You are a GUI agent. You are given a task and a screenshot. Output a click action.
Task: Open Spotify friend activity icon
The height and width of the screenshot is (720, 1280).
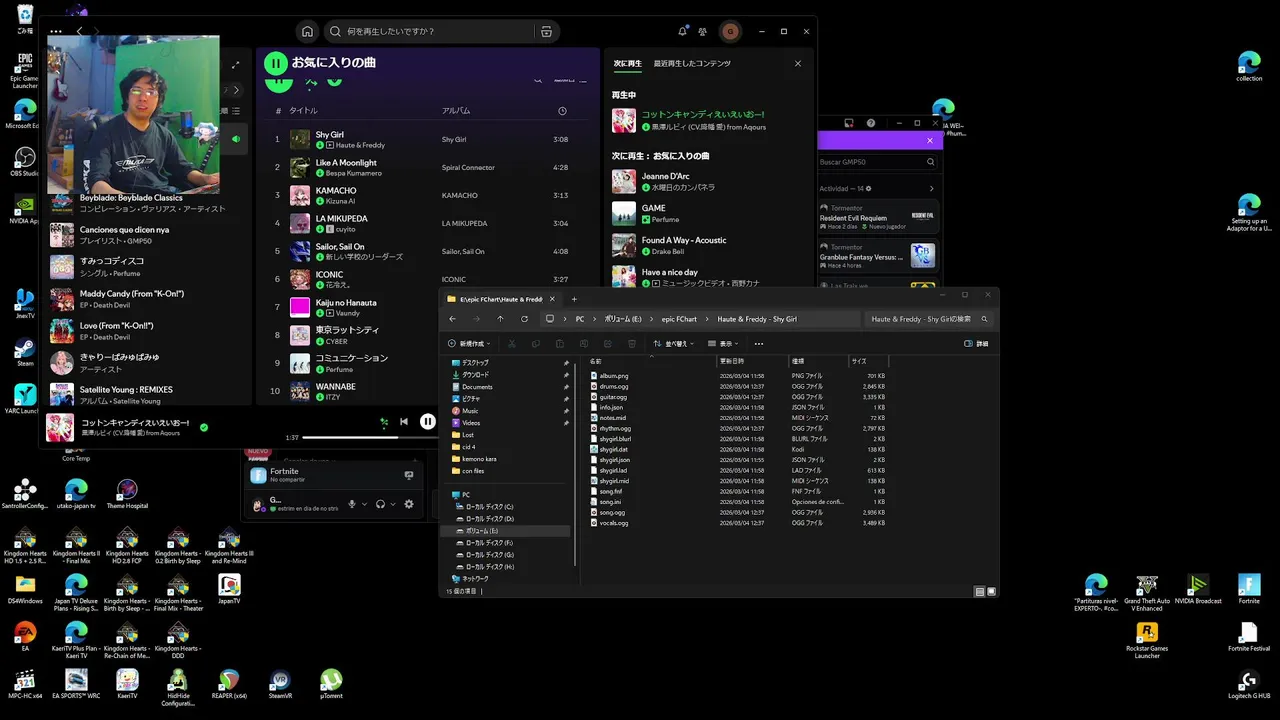[x=703, y=31]
